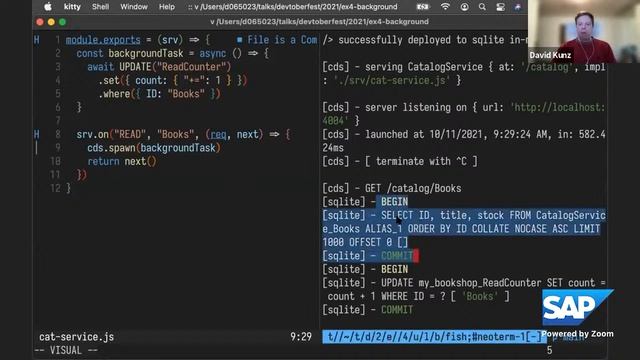Image resolution: width=640 pixels, height=360 pixels.
Task: Click 'cat-service.js' in the status line
Action: (76, 337)
